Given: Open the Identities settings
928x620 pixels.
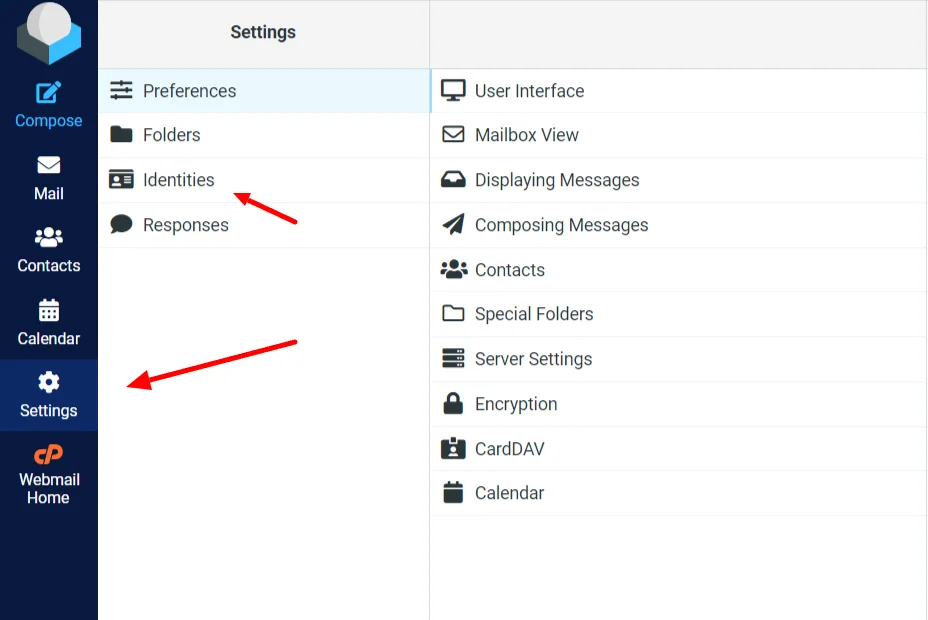Looking at the screenshot, I should [177, 180].
